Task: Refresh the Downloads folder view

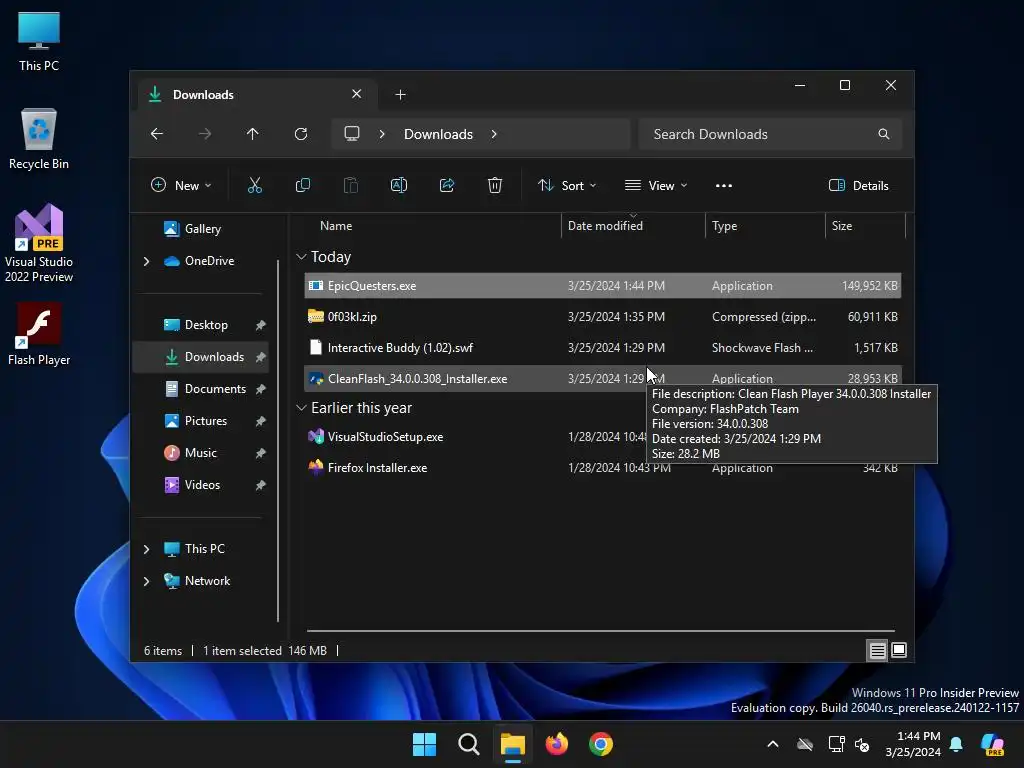Action: click(x=301, y=134)
